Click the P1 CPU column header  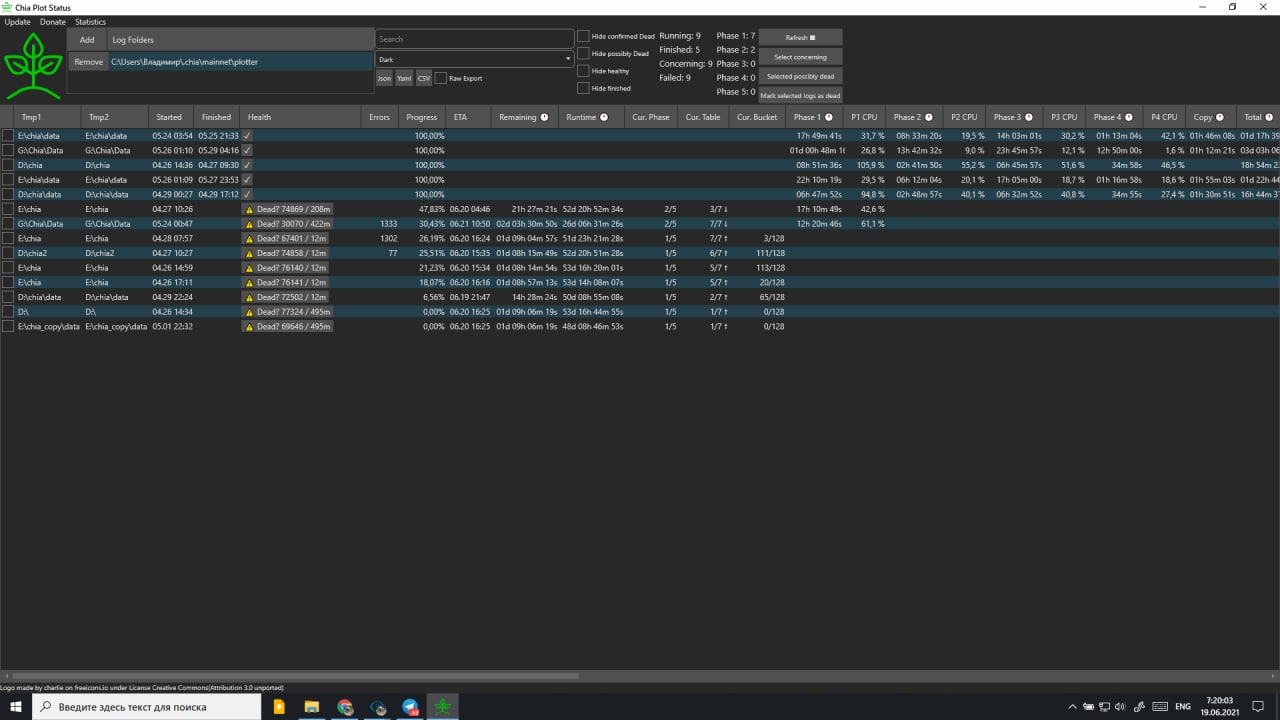point(864,117)
